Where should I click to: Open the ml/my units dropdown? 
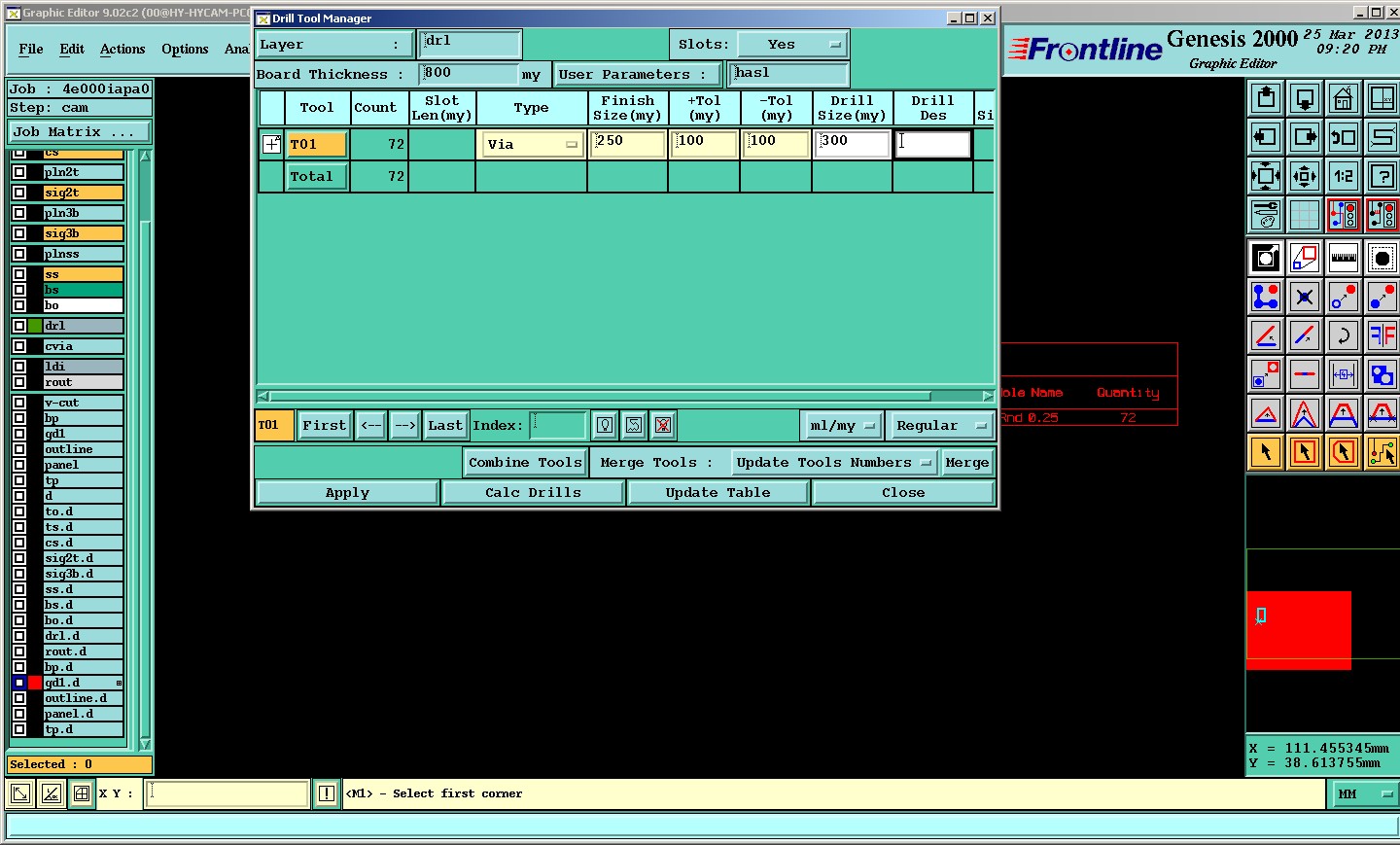click(842, 425)
